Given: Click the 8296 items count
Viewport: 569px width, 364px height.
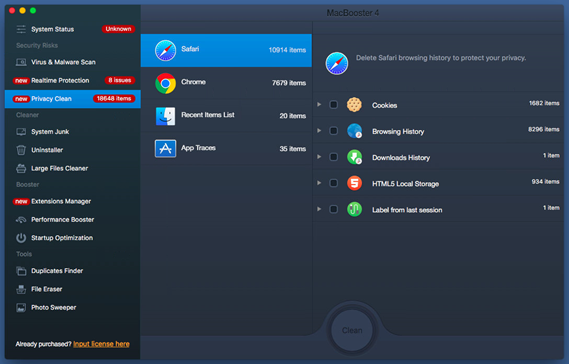Looking at the screenshot, I should (544, 130).
